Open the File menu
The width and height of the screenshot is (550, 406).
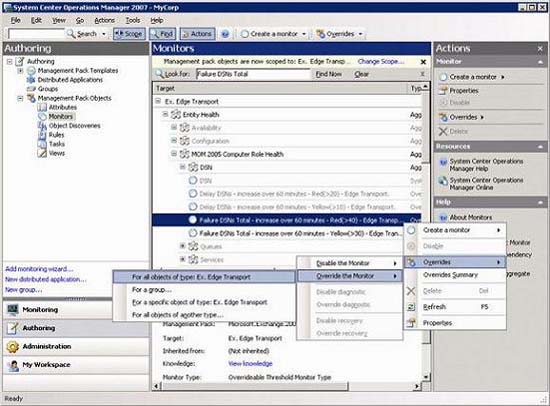click(15, 20)
